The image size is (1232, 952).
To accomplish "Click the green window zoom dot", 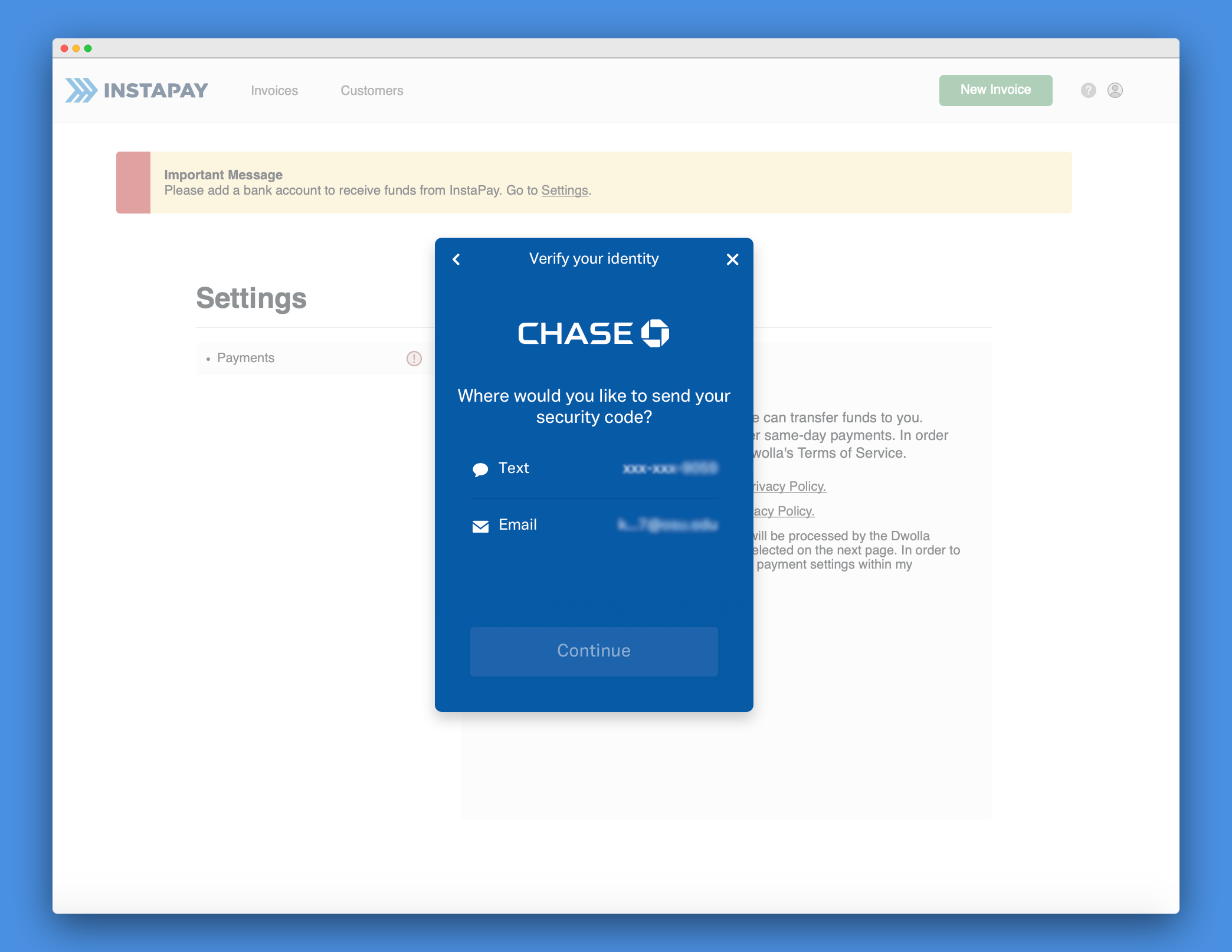I will [88, 48].
